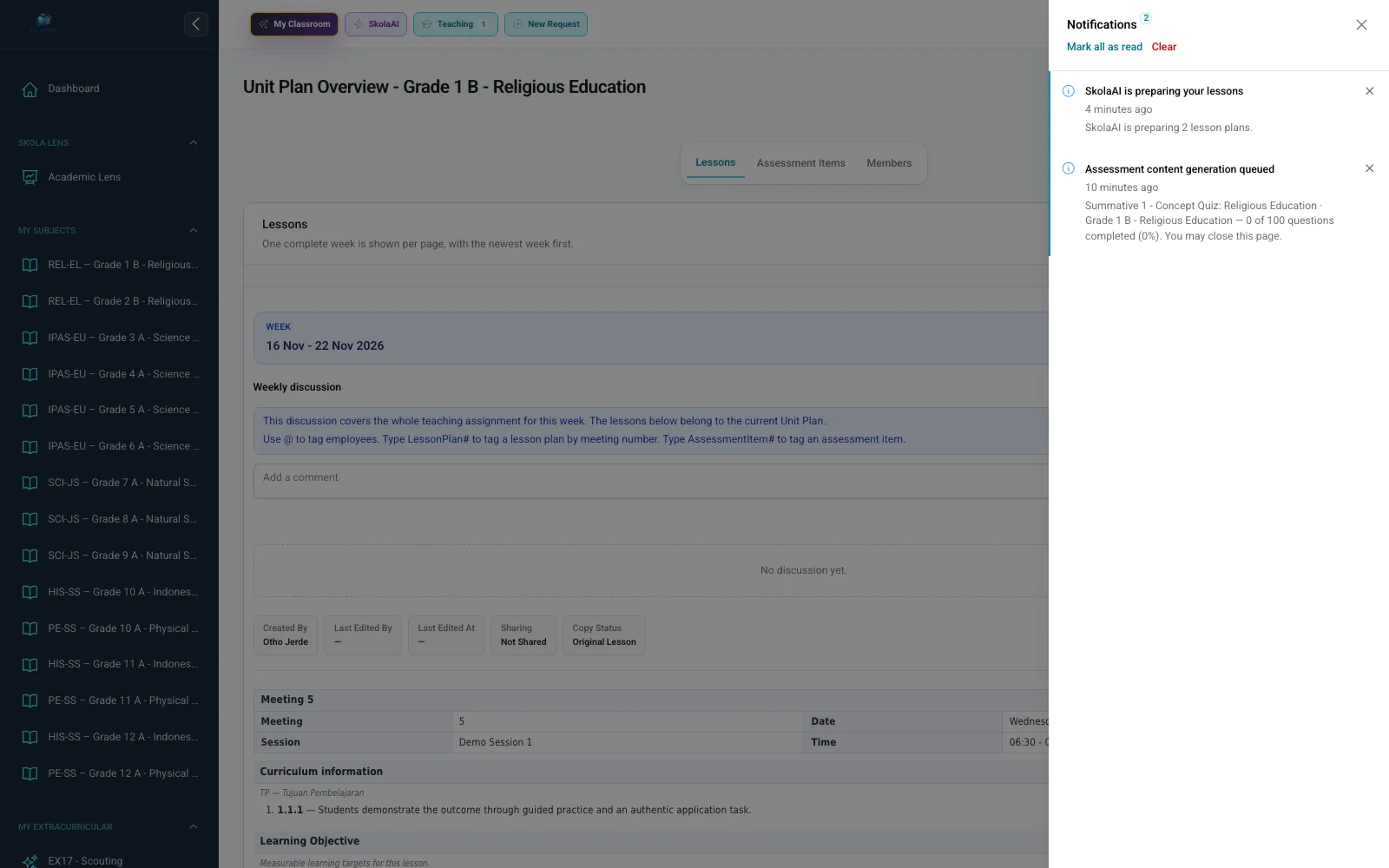
Task: Click info icon of SkolaAI preparing notification
Action: click(x=1069, y=91)
